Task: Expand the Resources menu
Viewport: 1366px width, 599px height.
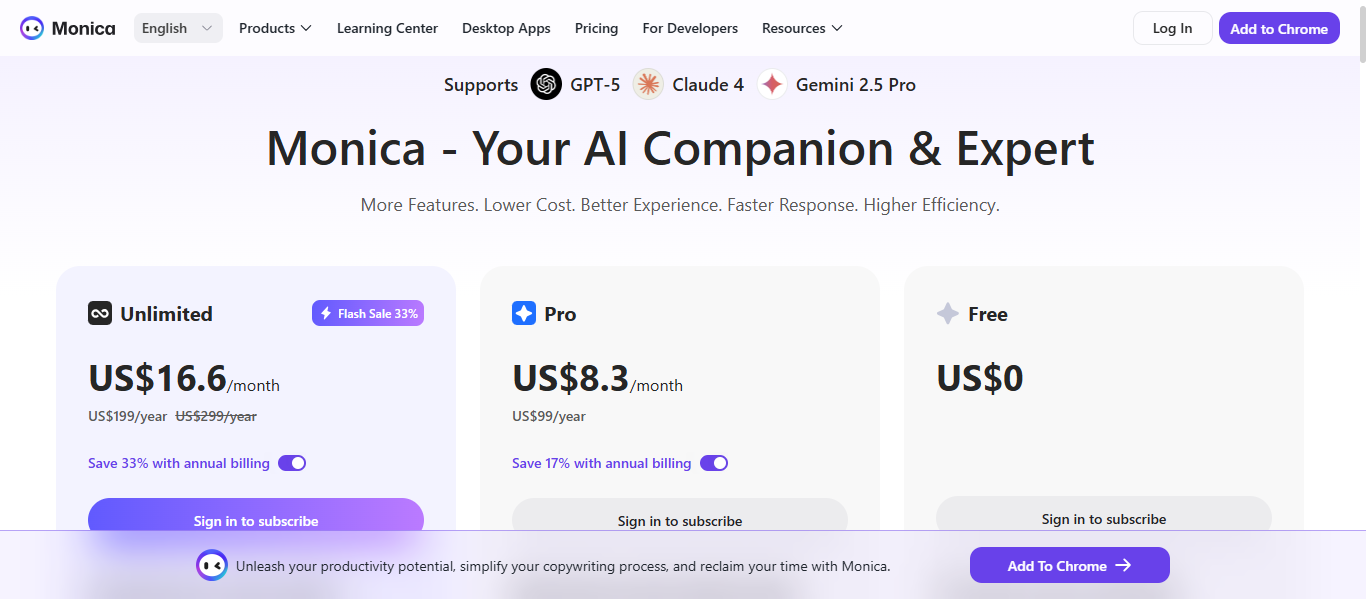Action: point(802,28)
